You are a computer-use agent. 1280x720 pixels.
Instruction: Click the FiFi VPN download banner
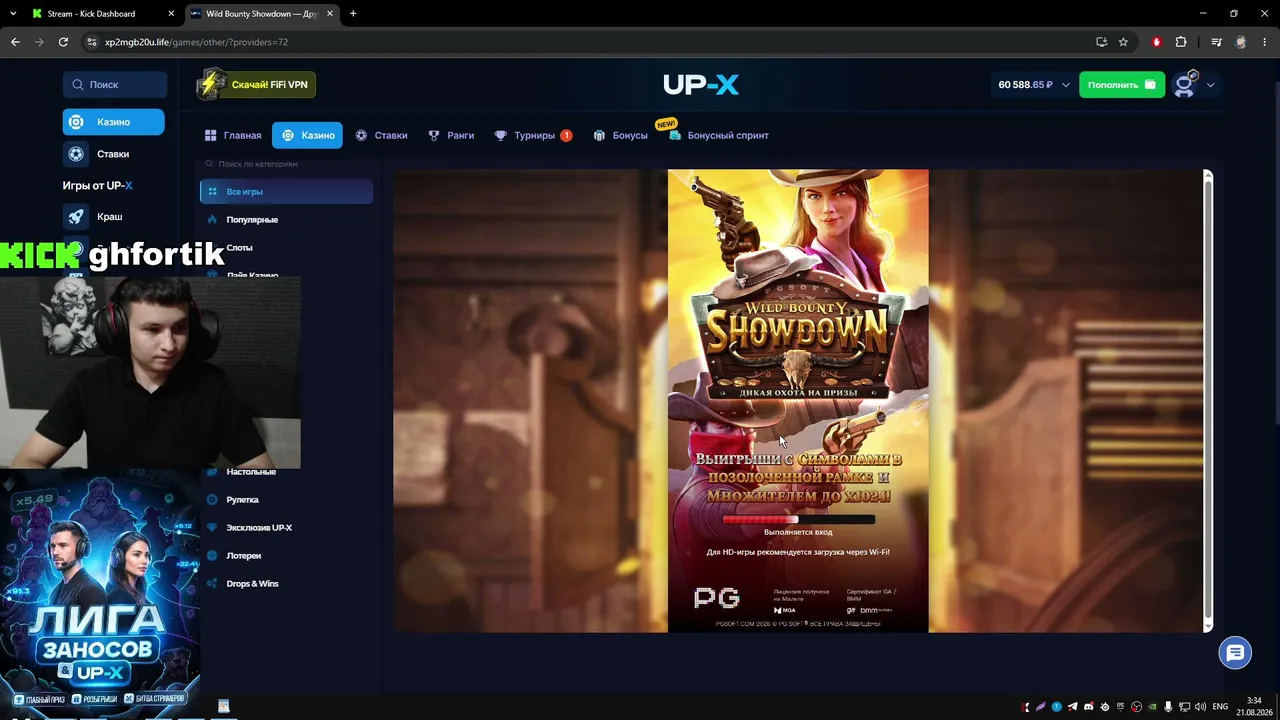coord(256,85)
